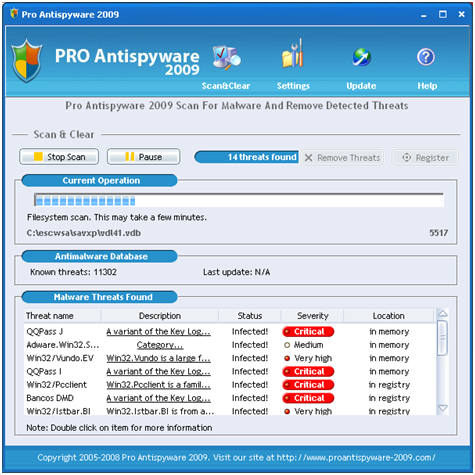Open the Adware.Win32 Category description link
Image resolution: width=475 pixels, height=475 pixels.
click(160, 345)
